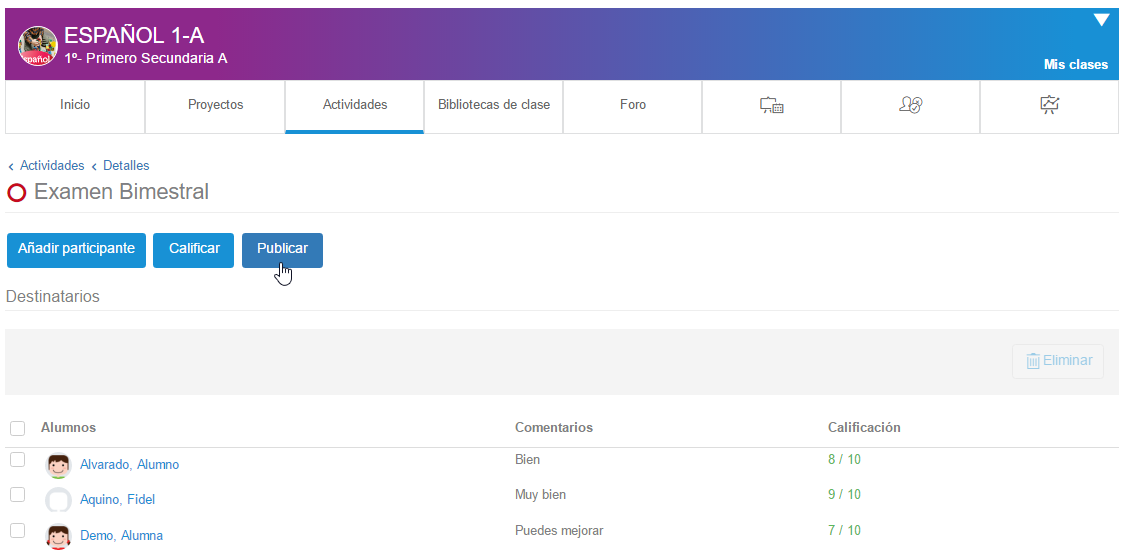
Task: Return to Detalles via the breadcrumb
Action: 126,166
